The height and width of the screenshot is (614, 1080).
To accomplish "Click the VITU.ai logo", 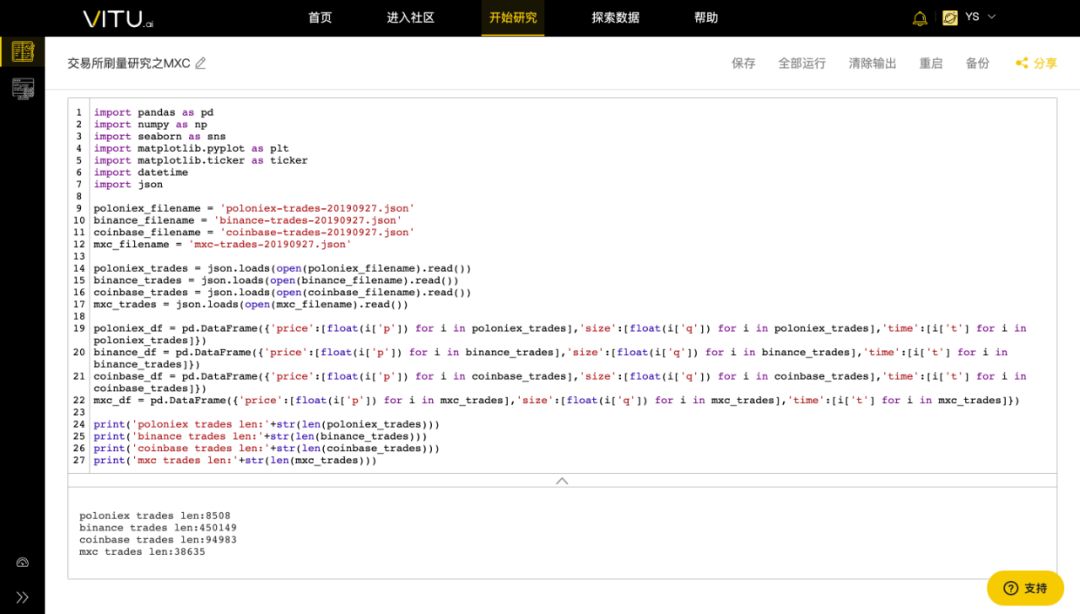I will click(118, 19).
